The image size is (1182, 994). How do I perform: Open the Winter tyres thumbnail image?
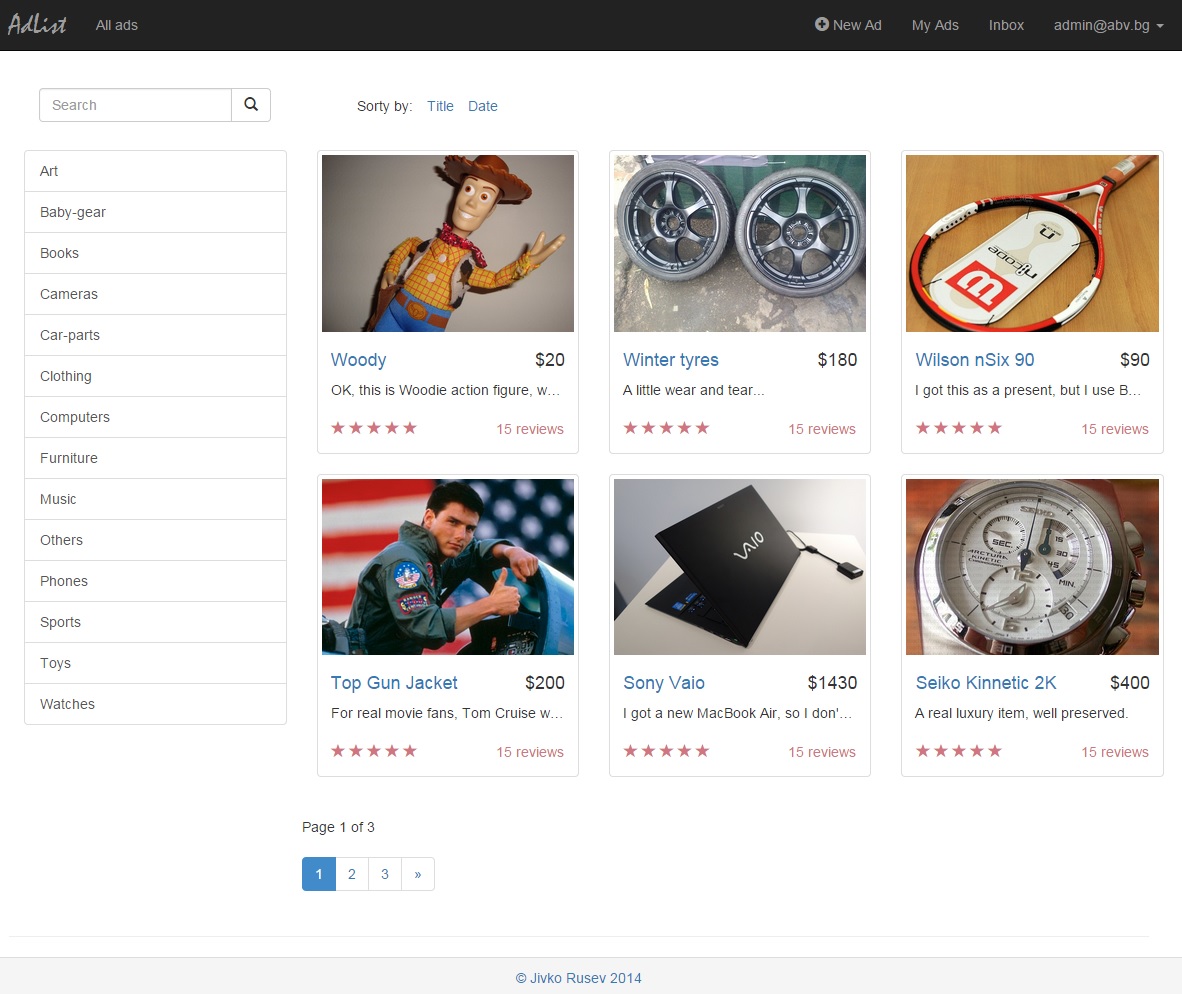pos(740,243)
